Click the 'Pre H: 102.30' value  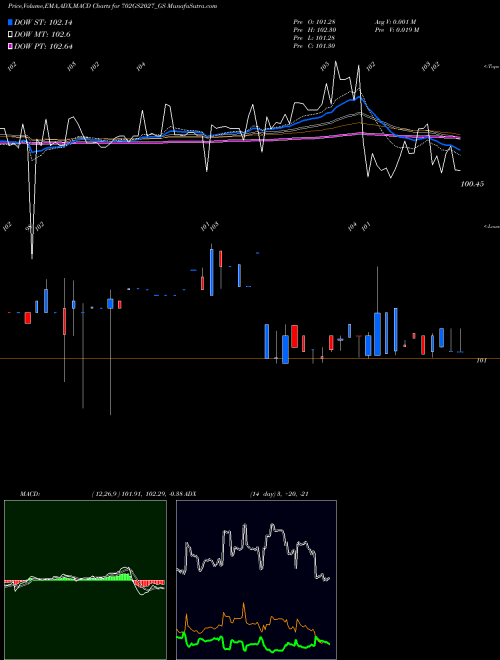click(314, 30)
